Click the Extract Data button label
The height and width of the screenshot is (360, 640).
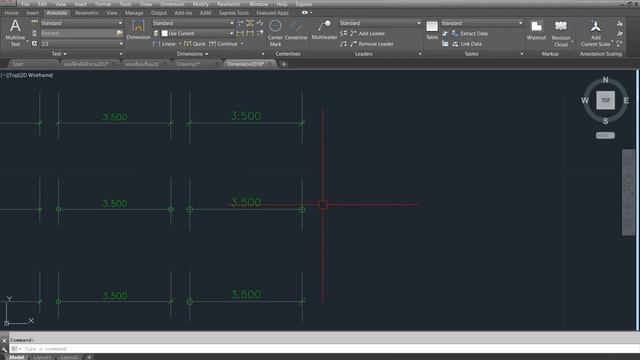click(474, 33)
